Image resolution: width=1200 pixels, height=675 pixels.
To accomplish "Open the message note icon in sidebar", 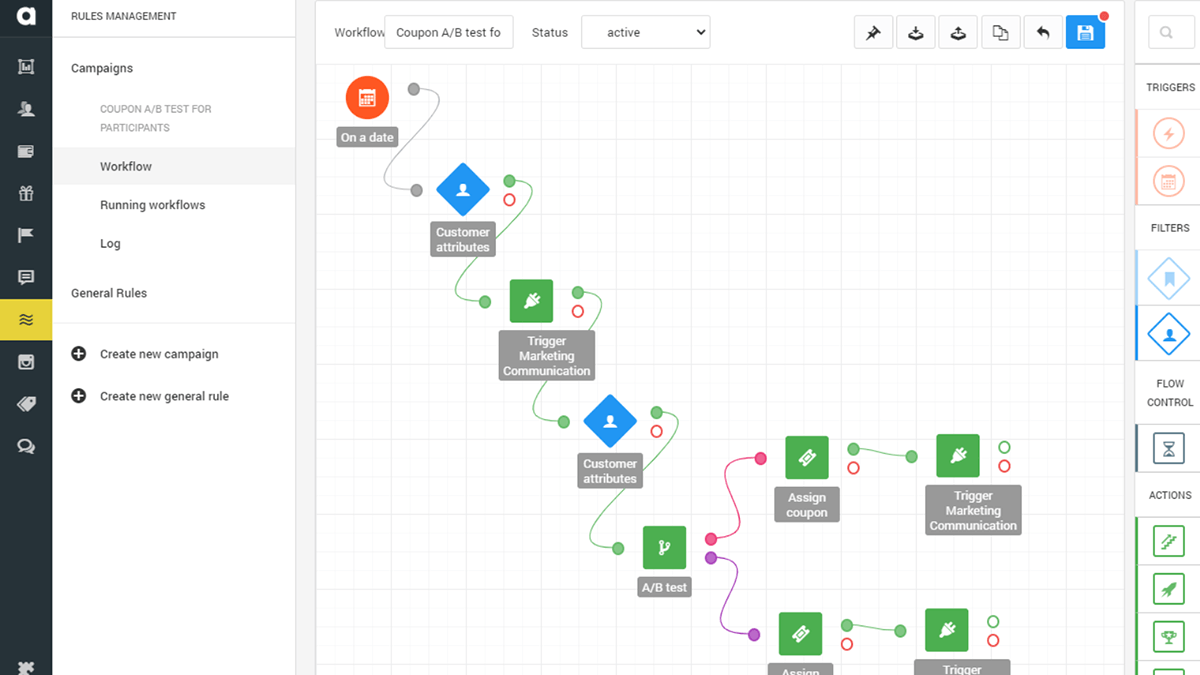I will [x=26, y=278].
